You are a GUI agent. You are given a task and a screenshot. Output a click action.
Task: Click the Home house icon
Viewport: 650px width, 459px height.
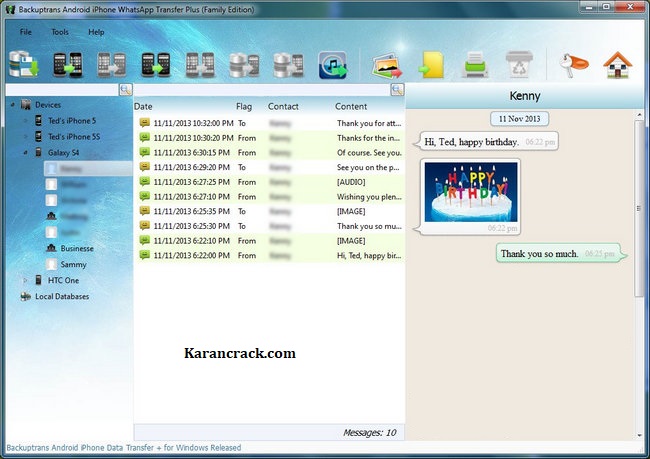[617, 65]
